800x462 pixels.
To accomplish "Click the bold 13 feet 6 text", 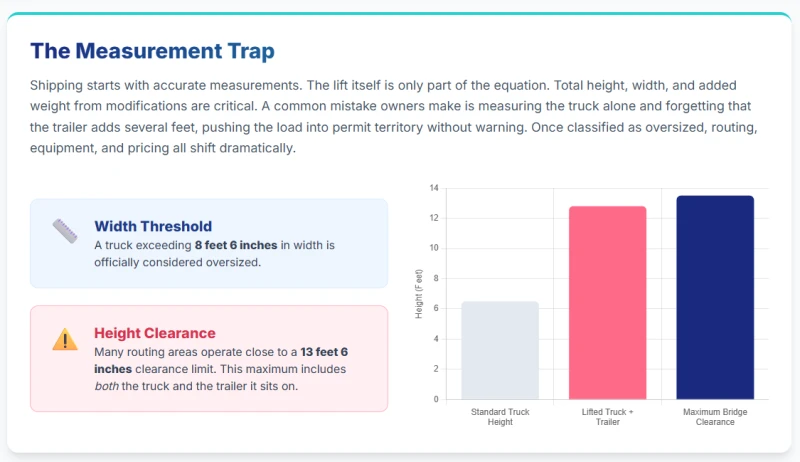I will tap(323, 352).
